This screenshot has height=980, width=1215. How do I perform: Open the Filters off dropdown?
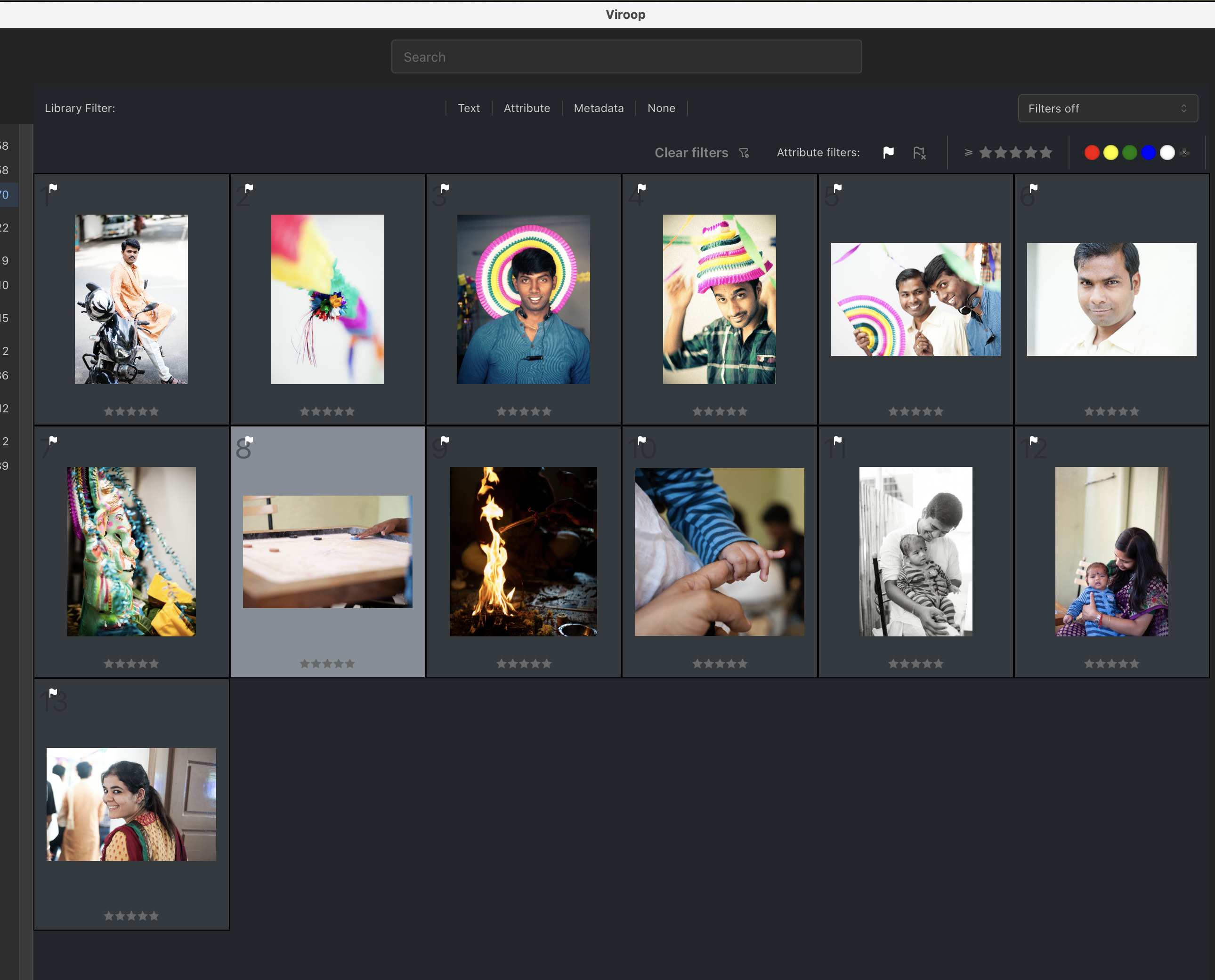click(1107, 108)
